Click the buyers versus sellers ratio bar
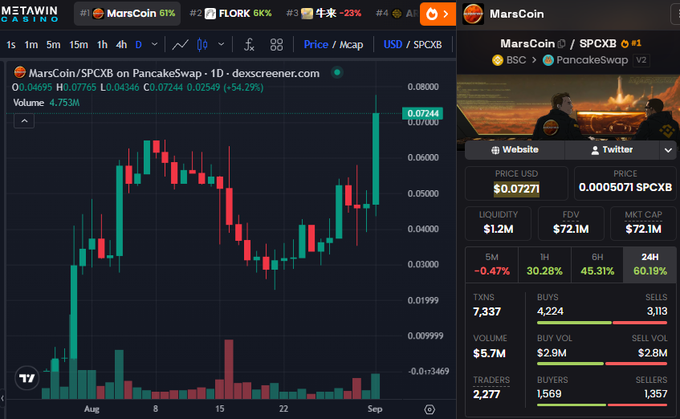 point(602,405)
